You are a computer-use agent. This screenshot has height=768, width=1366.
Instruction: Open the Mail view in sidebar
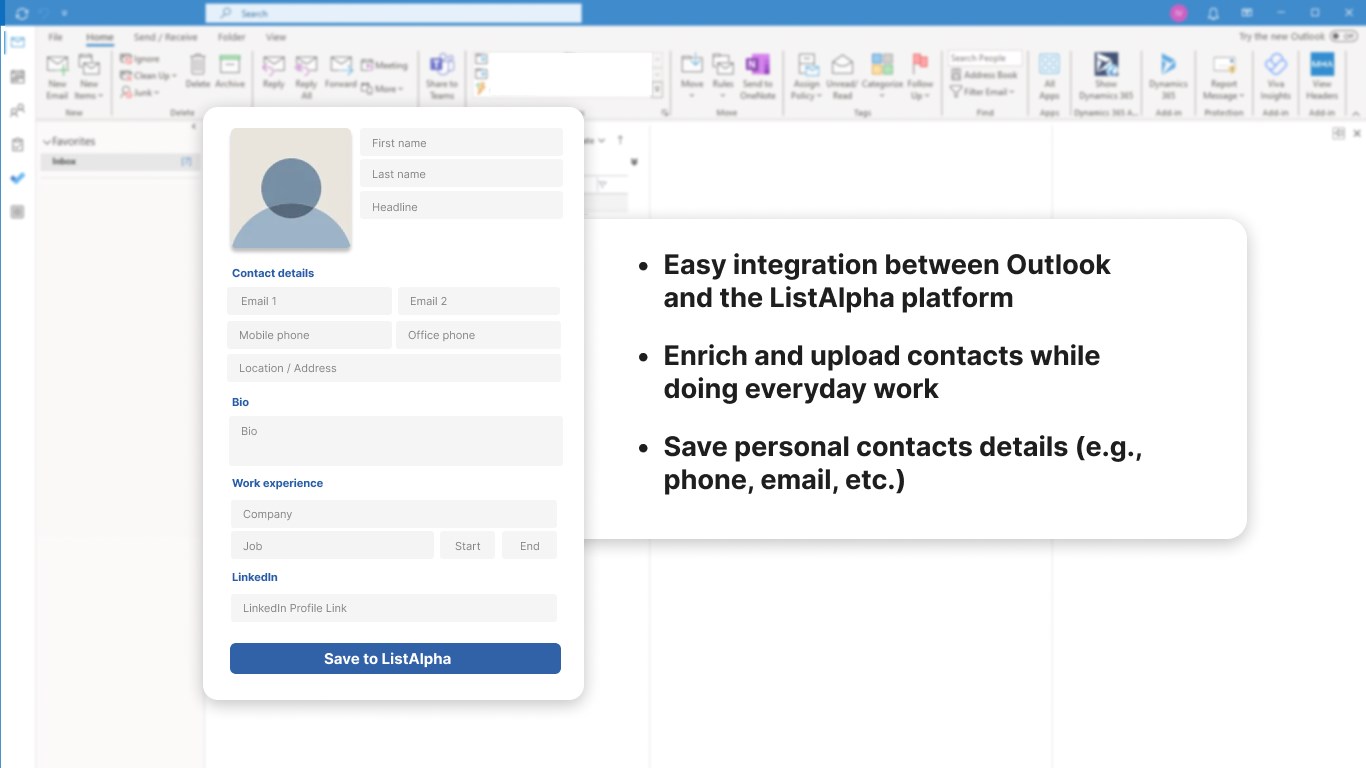click(x=17, y=43)
